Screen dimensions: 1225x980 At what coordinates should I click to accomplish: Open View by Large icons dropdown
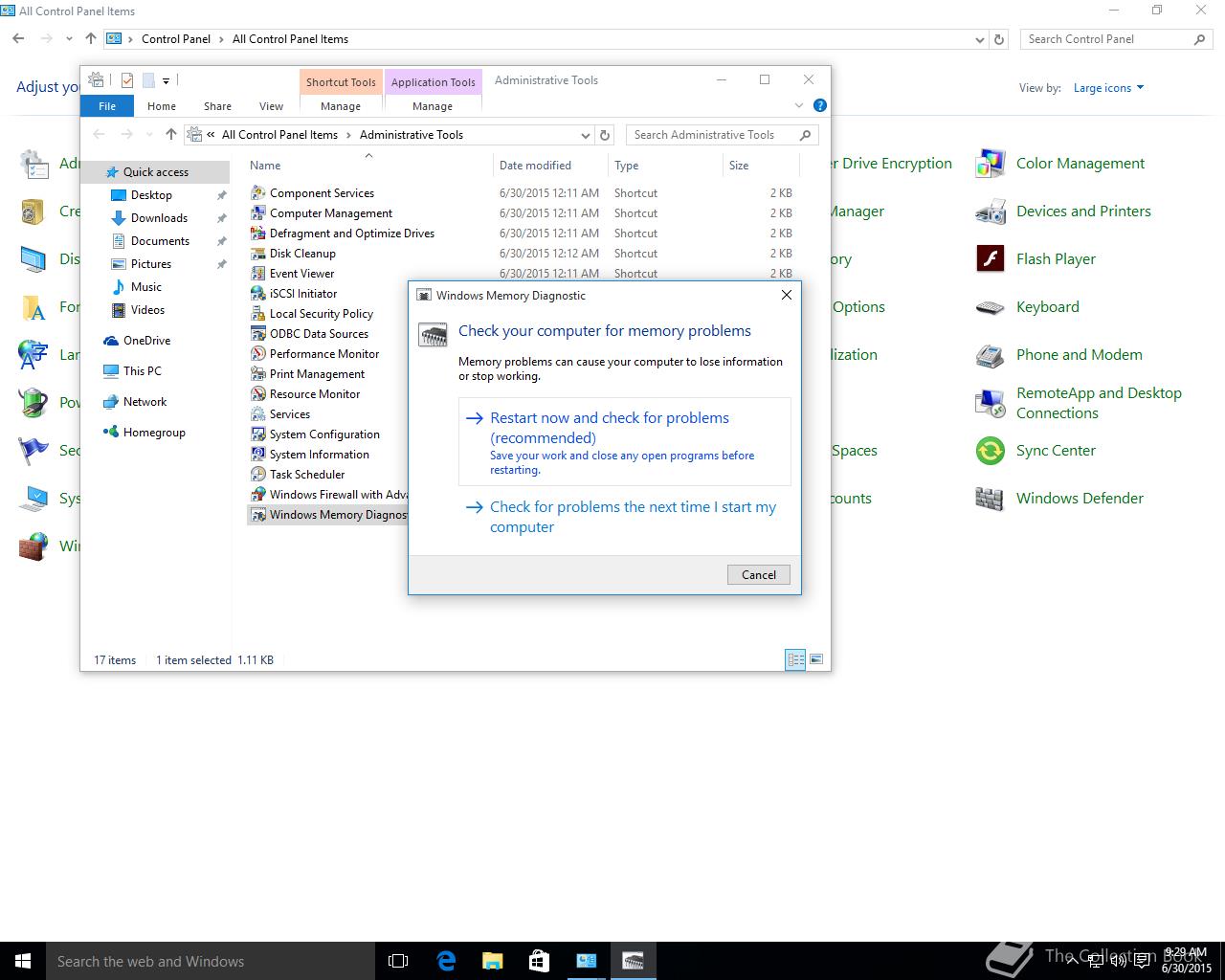coord(1108,88)
